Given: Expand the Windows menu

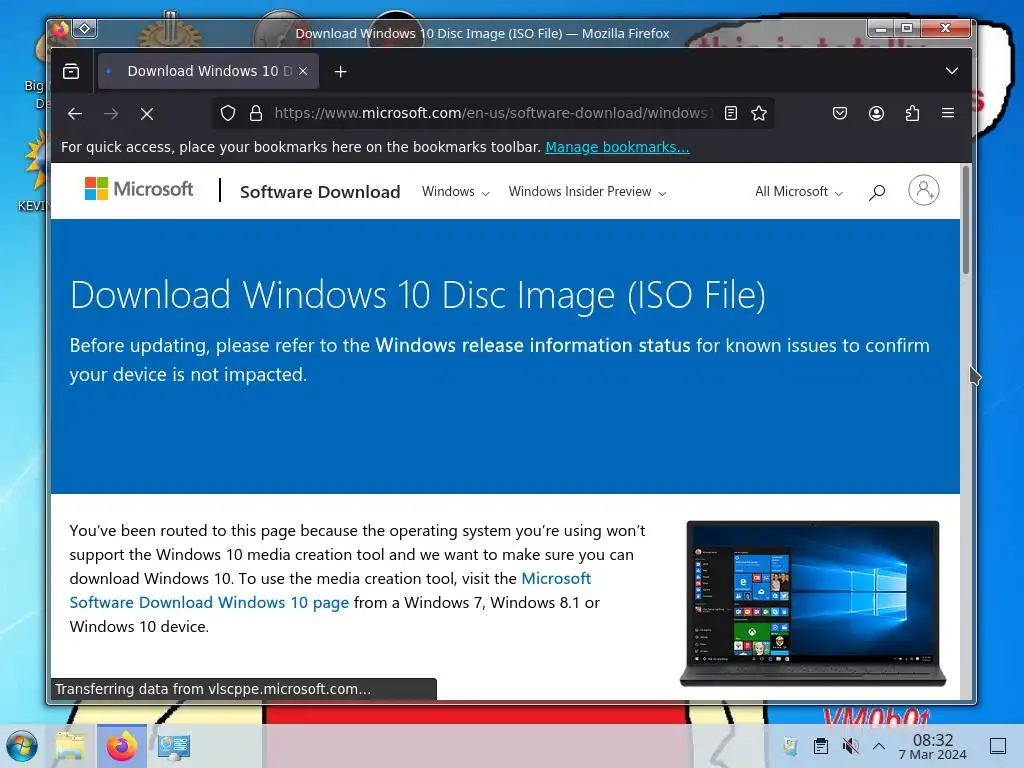Looking at the screenshot, I should (455, 192).
